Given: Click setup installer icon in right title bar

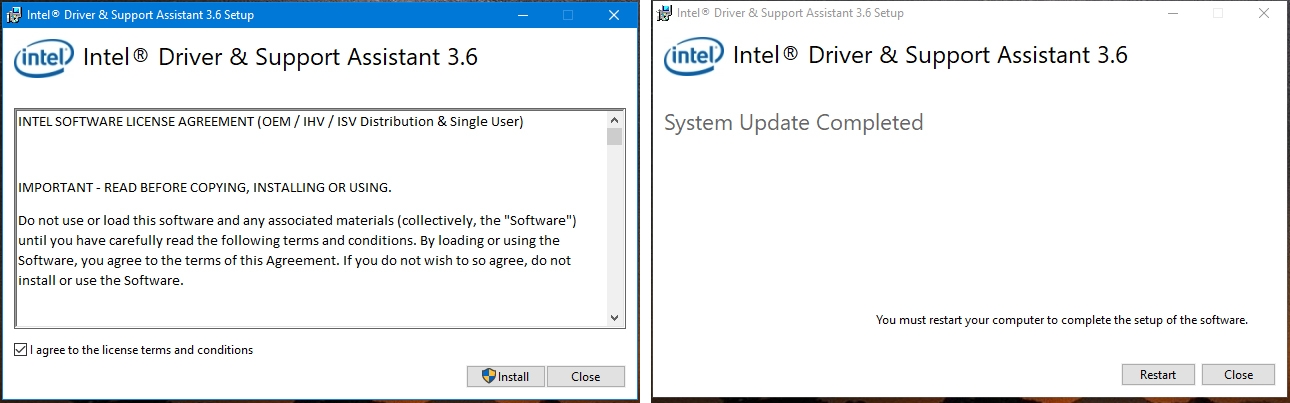Looking at the screenshot, I should coord(665,13).
